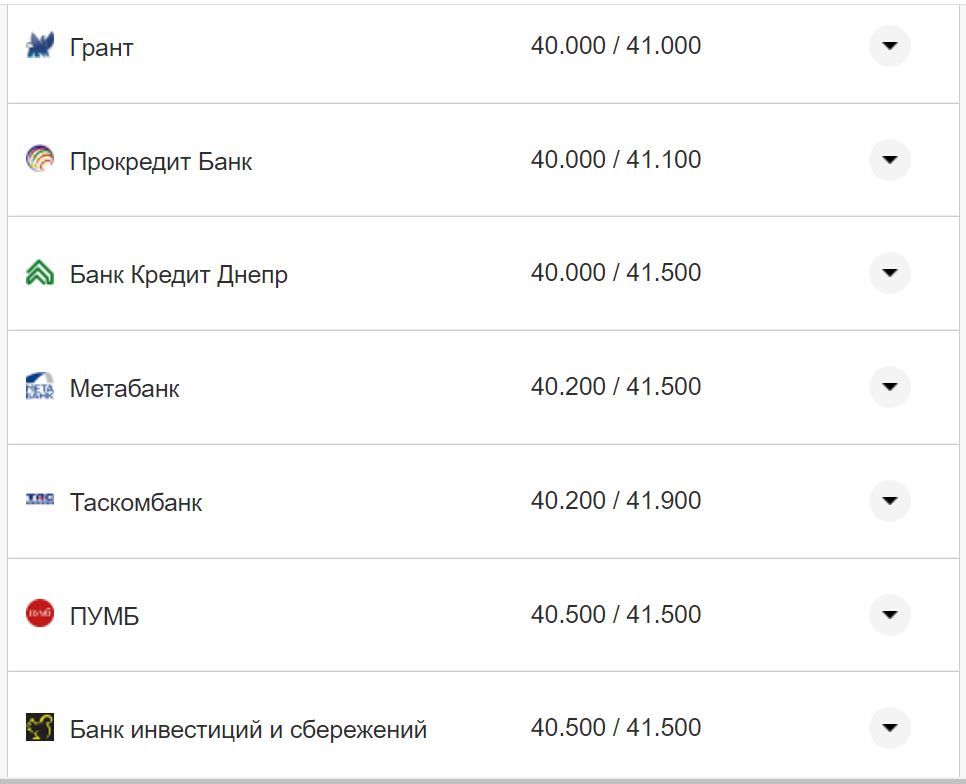Expand Банк инвестиций и сбережений details
The width and height of the screenshot is (966, 784).
click(888, 728)
